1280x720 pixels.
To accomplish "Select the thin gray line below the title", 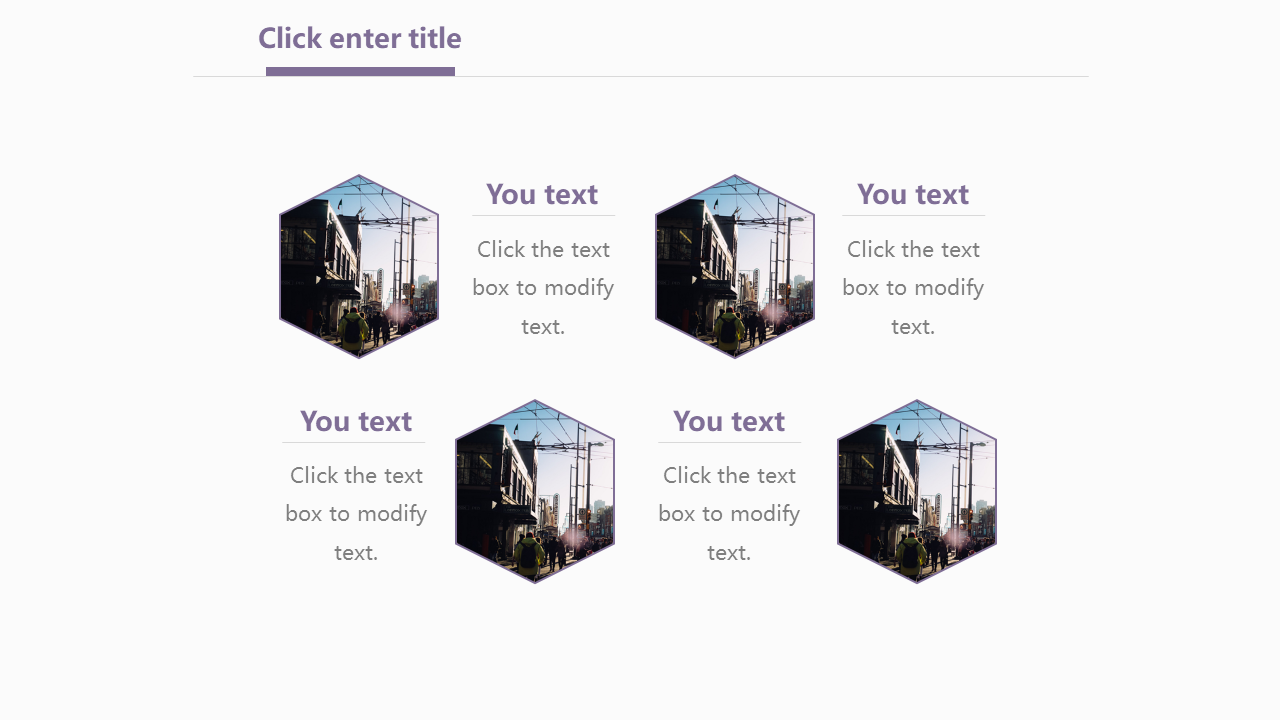I will (x=800, y=76).
